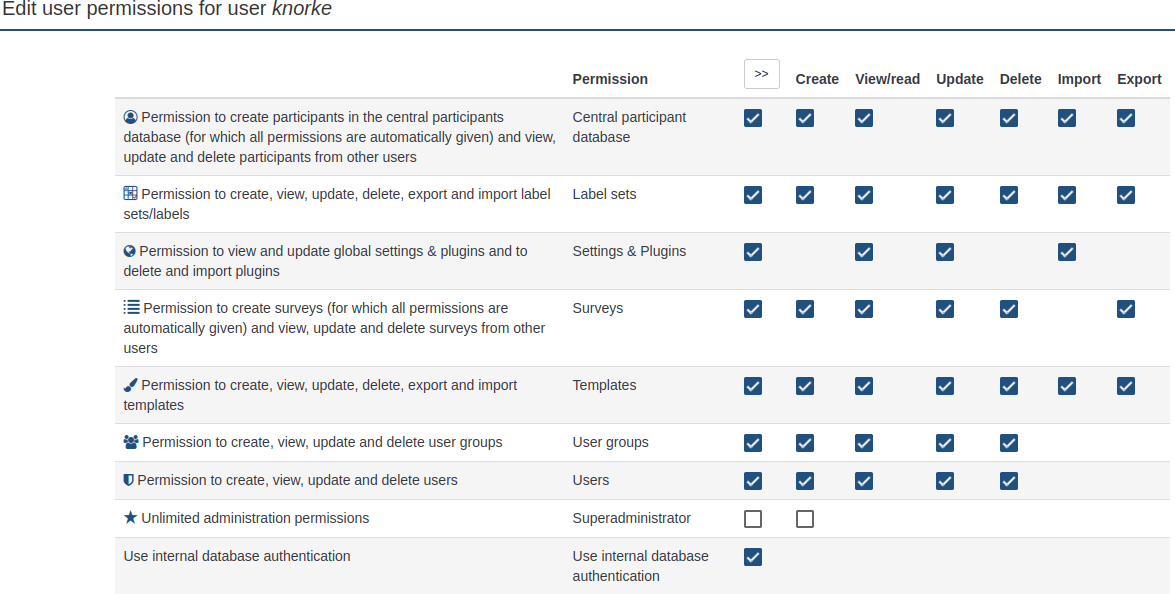
Task: Uncheck internal database authentication checkbox
Action: click(x=753, y=557)
